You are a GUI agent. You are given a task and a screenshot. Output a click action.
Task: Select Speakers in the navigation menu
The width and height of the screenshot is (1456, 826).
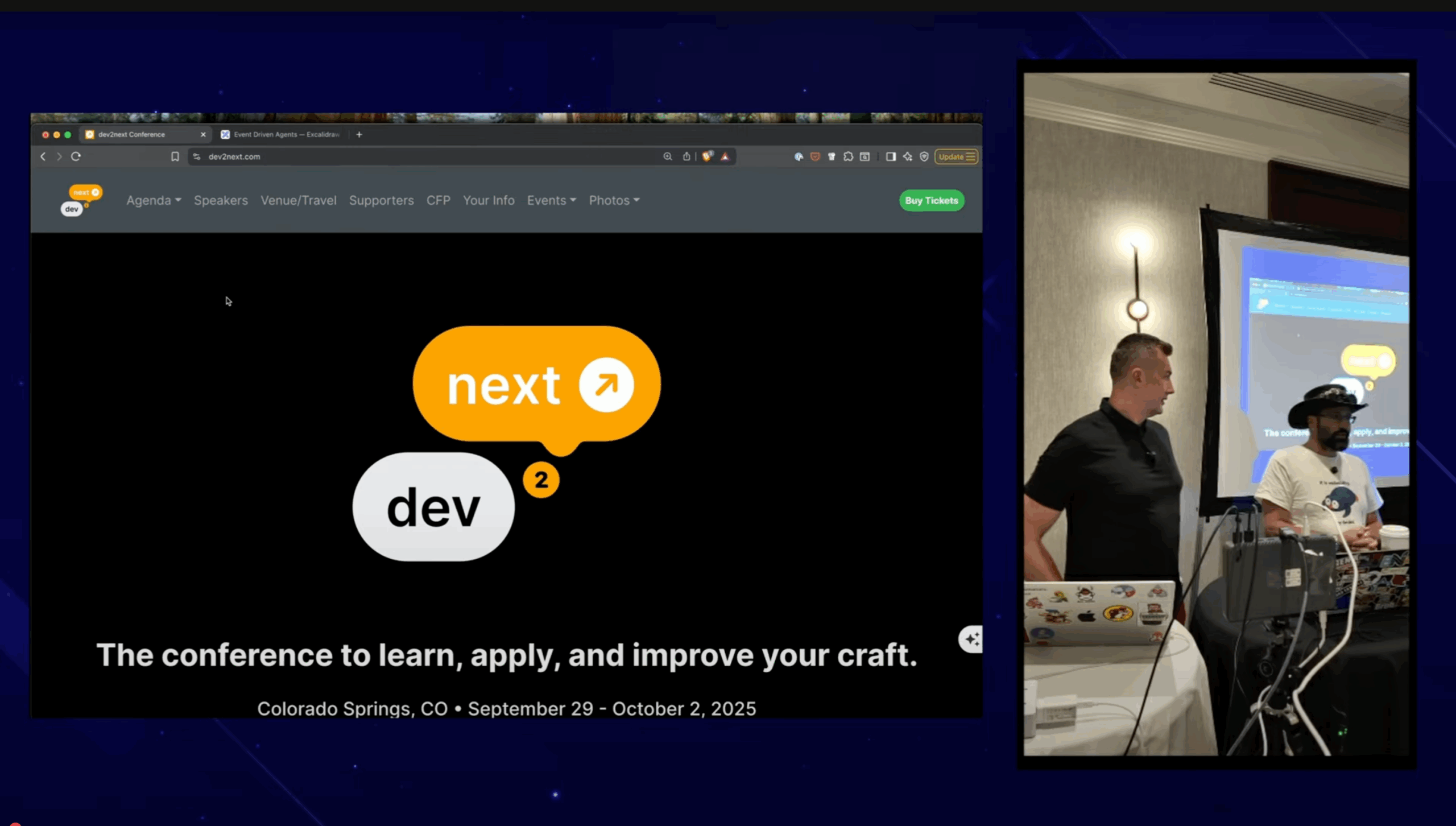(x=221, y=200)
